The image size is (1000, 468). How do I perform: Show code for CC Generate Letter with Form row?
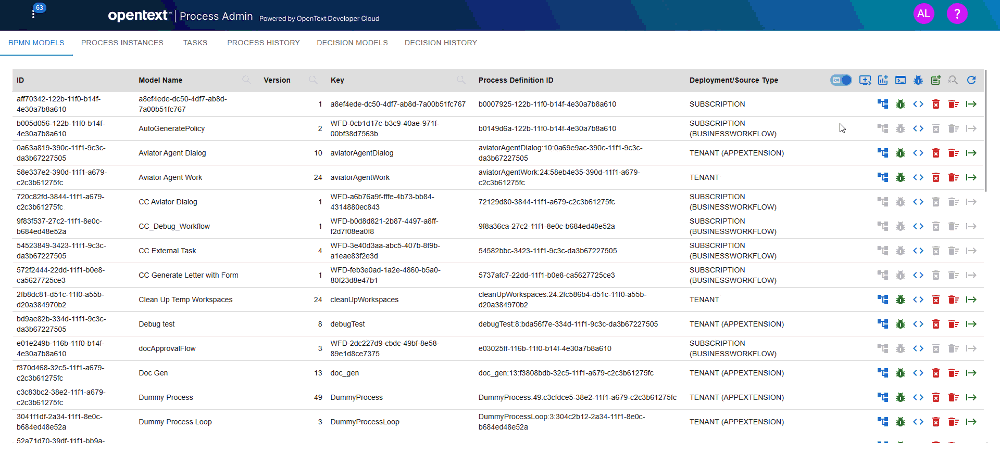(x=918, y=275)
